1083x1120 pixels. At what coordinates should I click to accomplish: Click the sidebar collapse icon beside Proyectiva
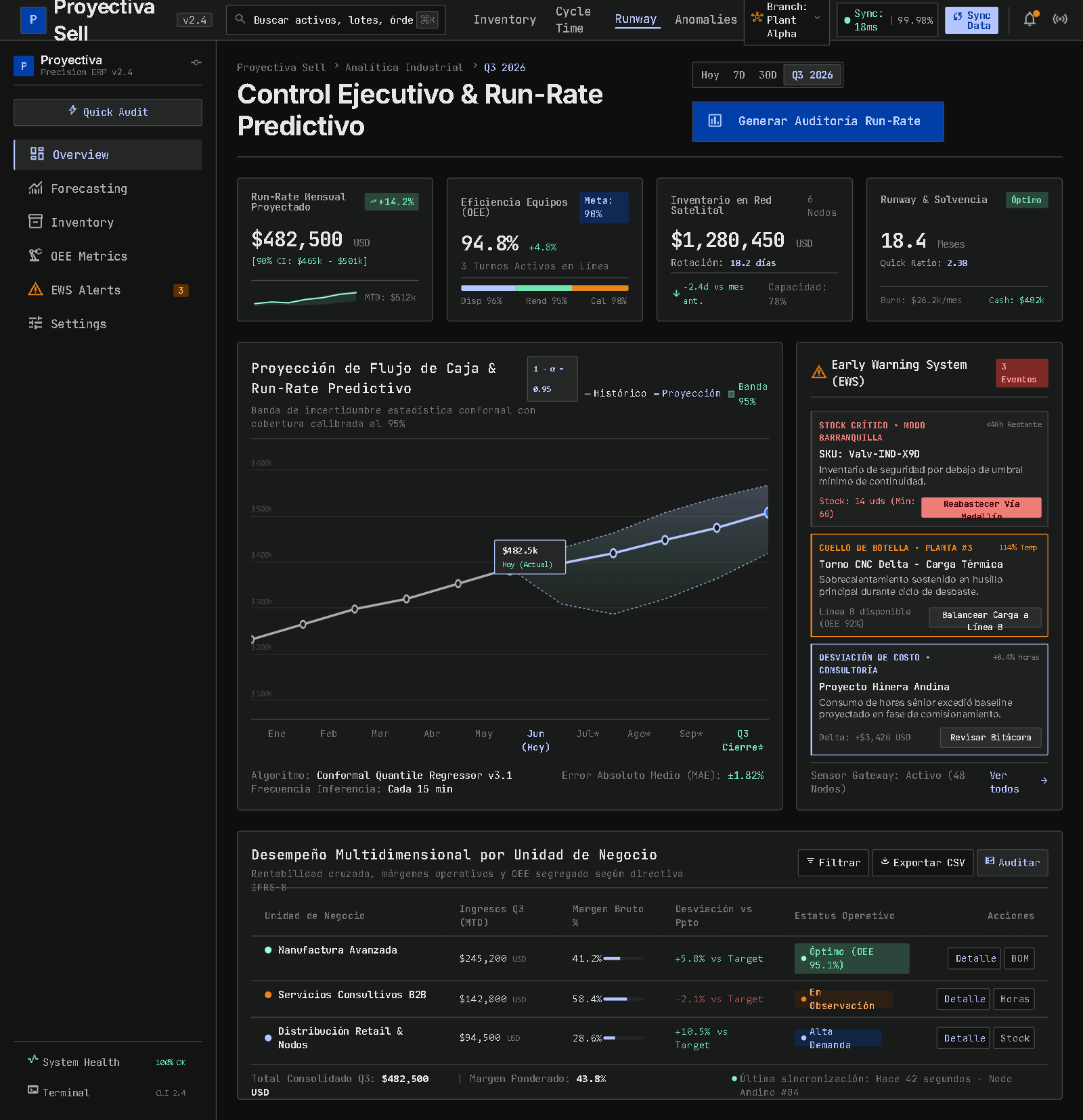click(196, 62)
